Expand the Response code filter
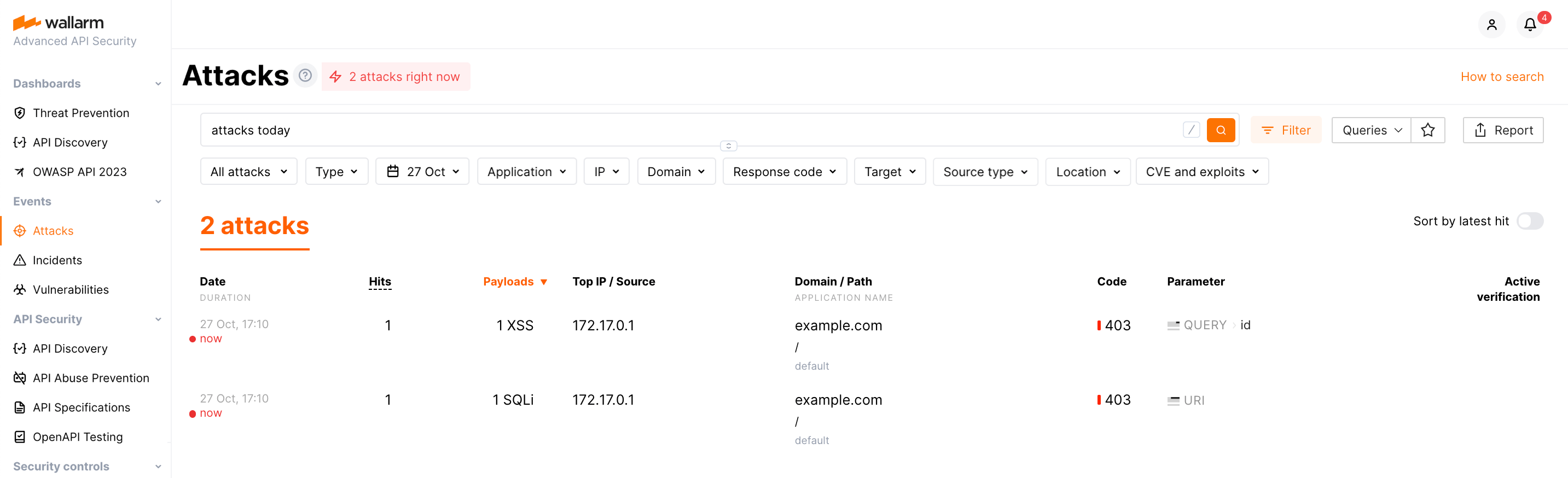 coord(784,172)
